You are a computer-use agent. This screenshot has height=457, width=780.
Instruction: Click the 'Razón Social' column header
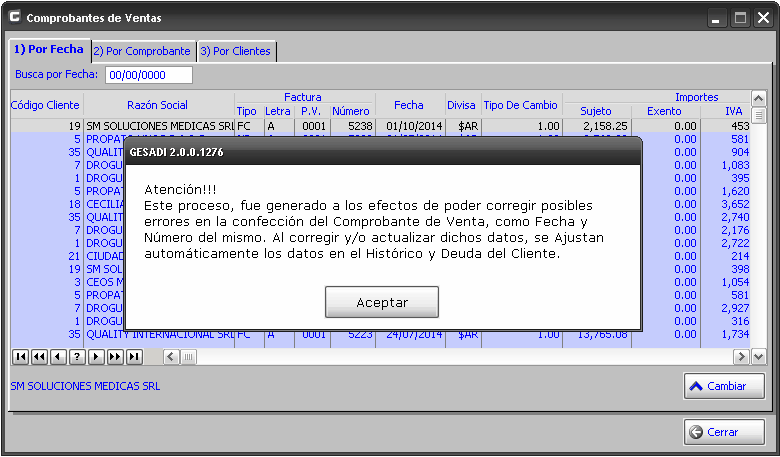pyautogui.click(x=158, y=105)
